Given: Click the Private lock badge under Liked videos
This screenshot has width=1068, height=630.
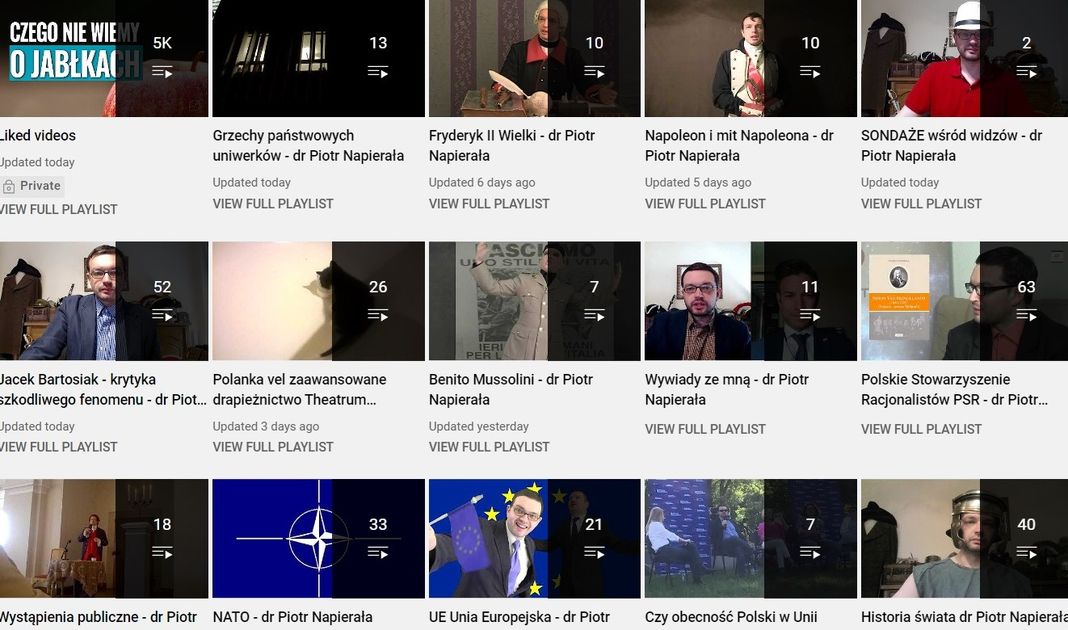Looking at the screenshot, I should [31, 186].
